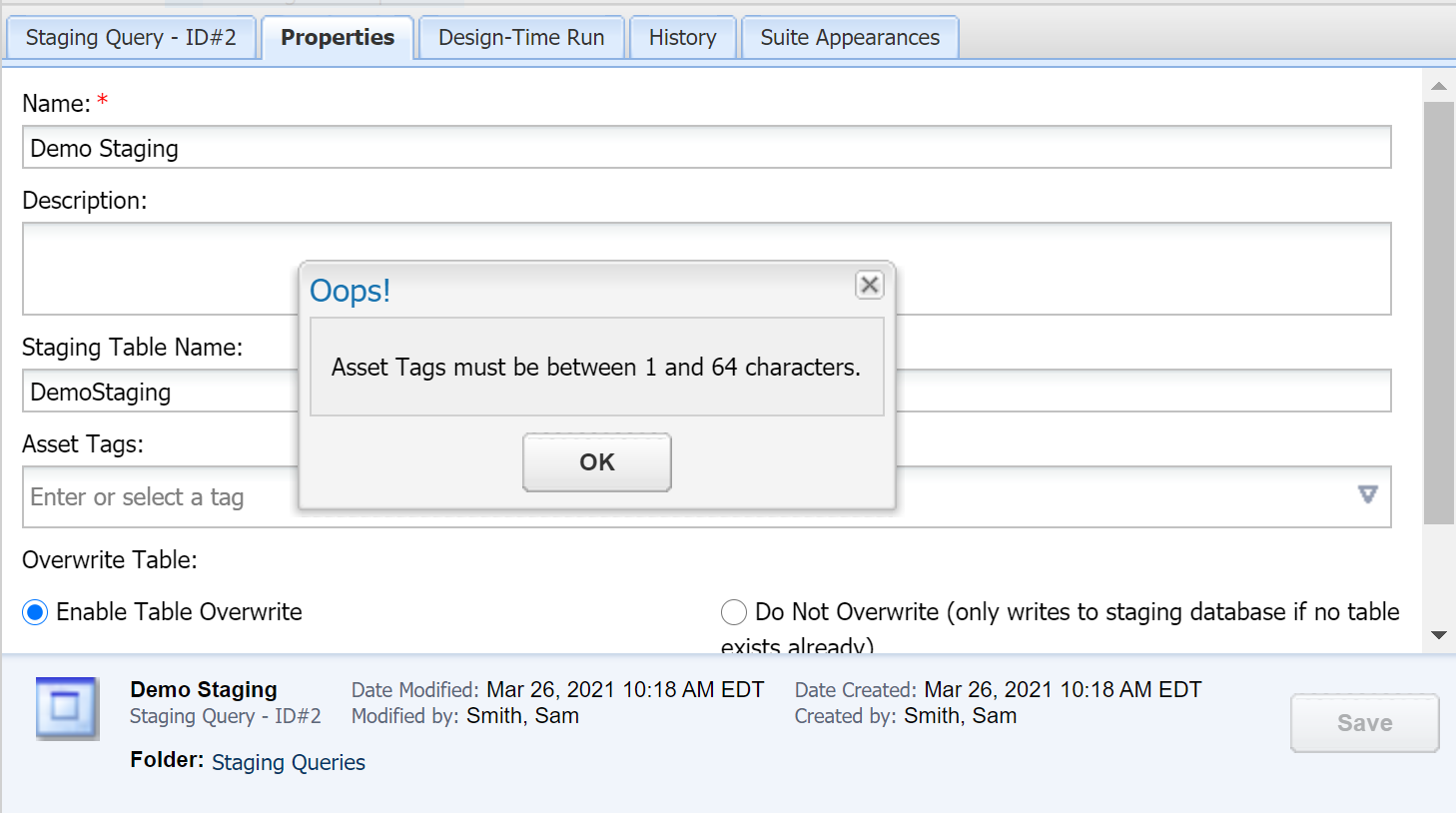The height and width of the screenshot is (813, 1456).
Task: Click the vertical scrollbar thumb
Action: coord(1439,312)
